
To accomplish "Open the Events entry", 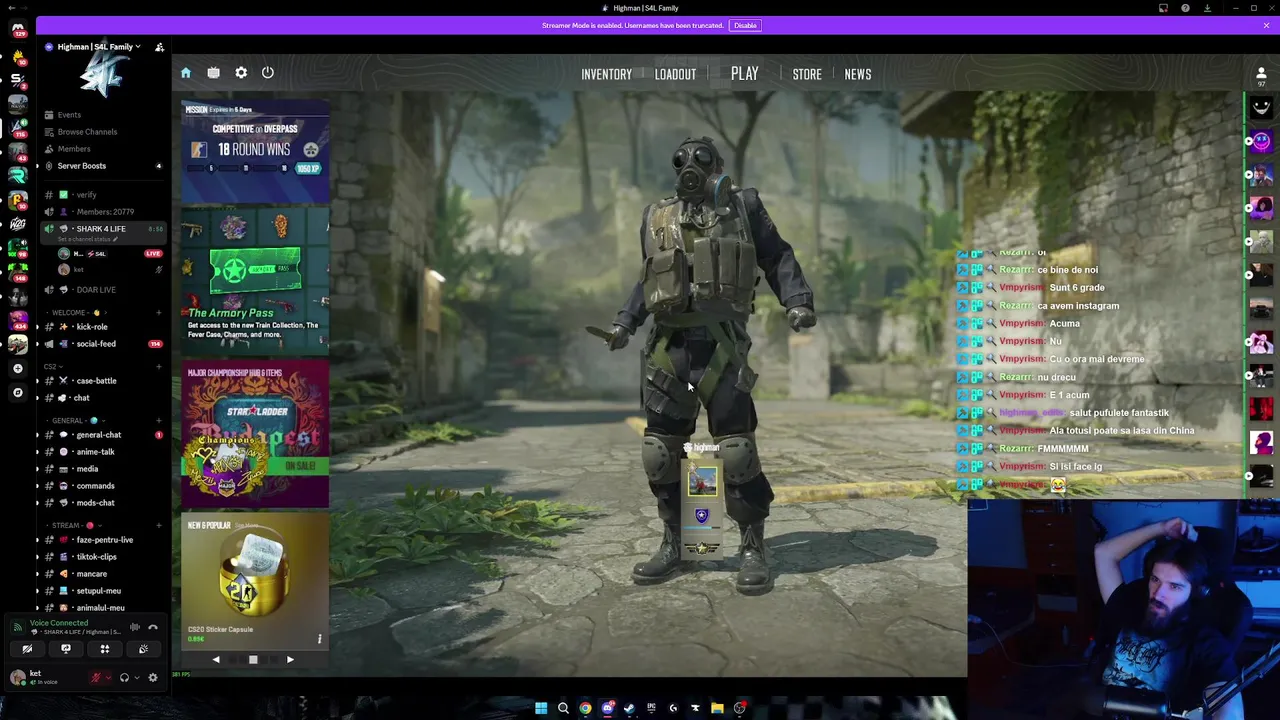I will (68, 115).
